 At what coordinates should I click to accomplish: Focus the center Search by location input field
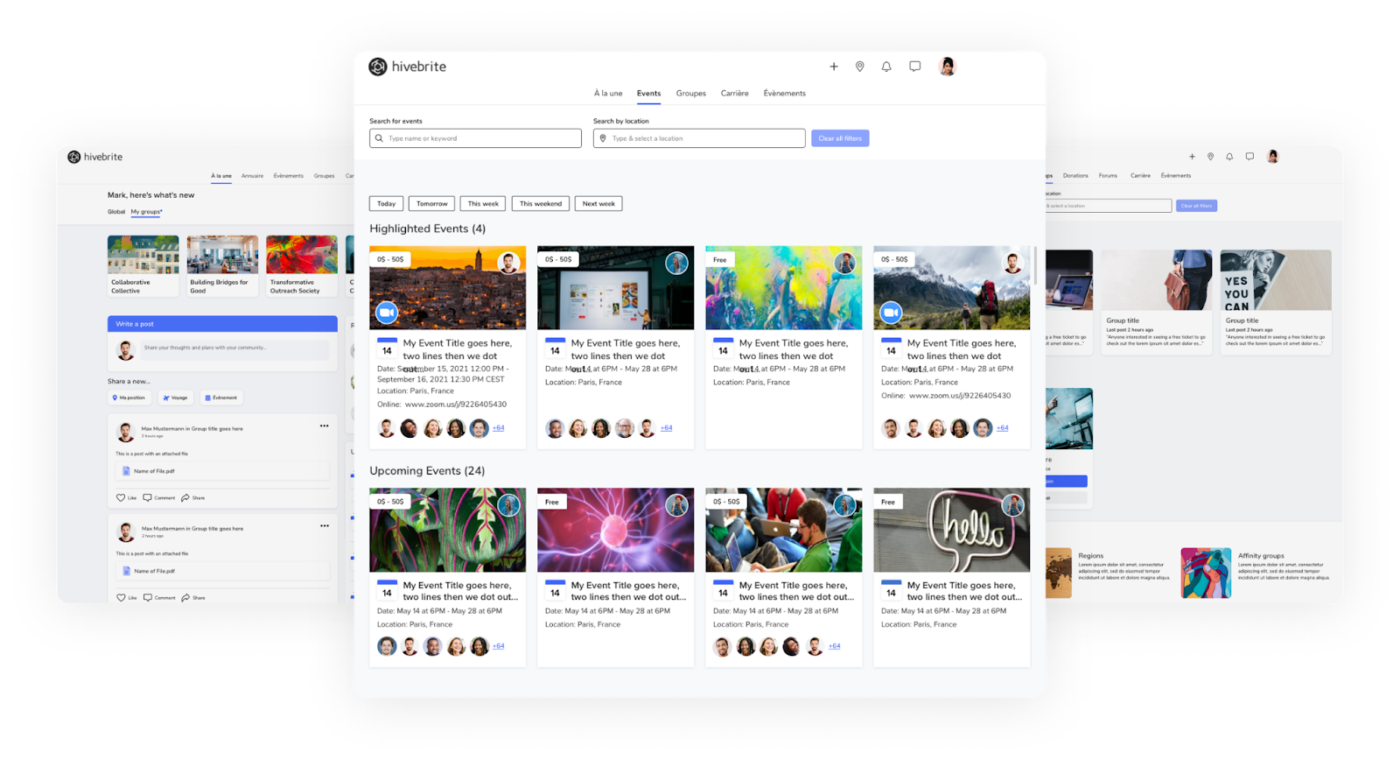[699, 139]
